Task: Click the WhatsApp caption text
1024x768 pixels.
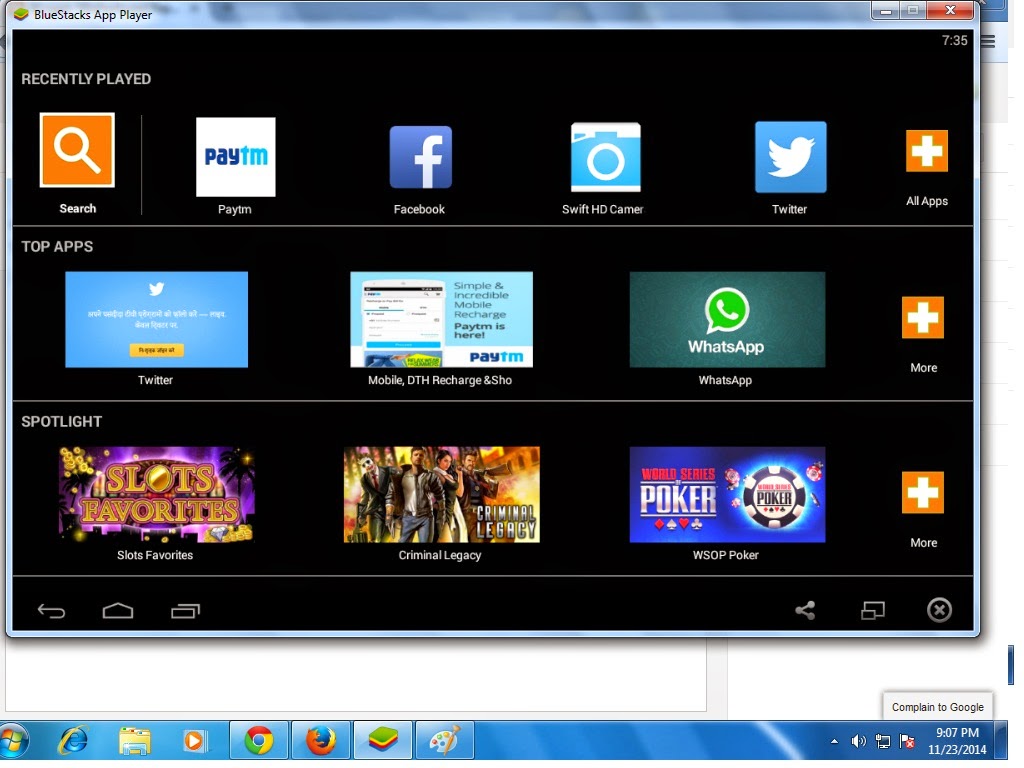Action: [x=725, y=380]
